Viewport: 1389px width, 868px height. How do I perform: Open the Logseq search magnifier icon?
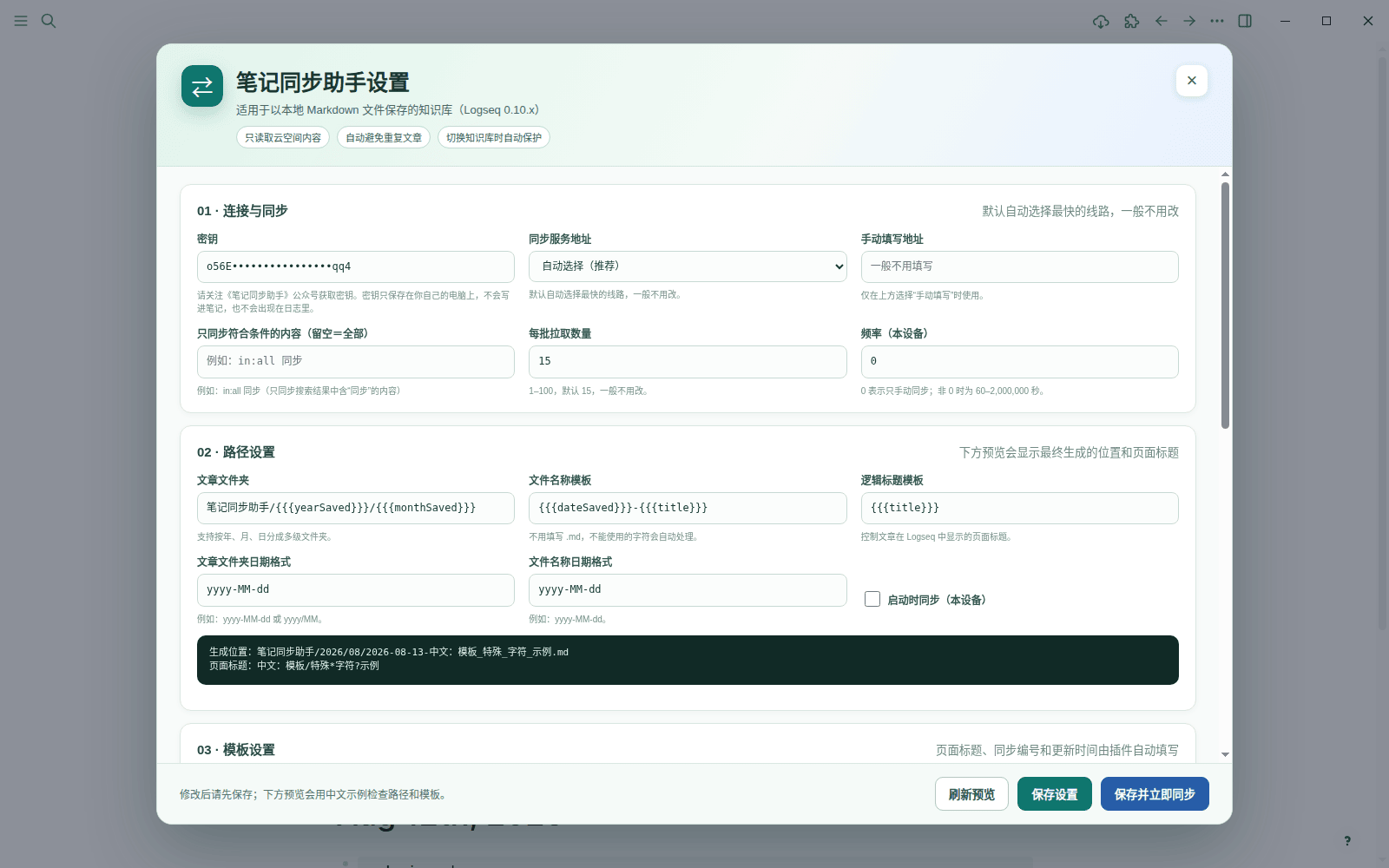pos(49,21)
